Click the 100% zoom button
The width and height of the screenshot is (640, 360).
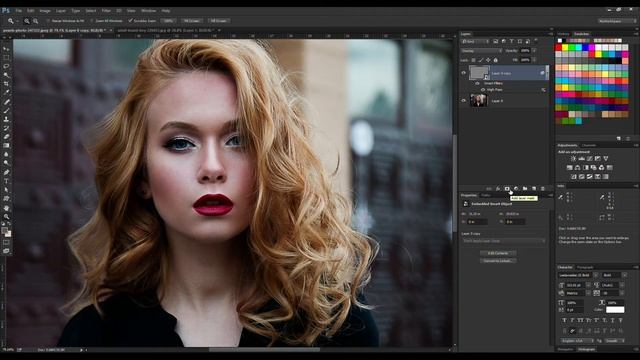[x=168, y=21]
